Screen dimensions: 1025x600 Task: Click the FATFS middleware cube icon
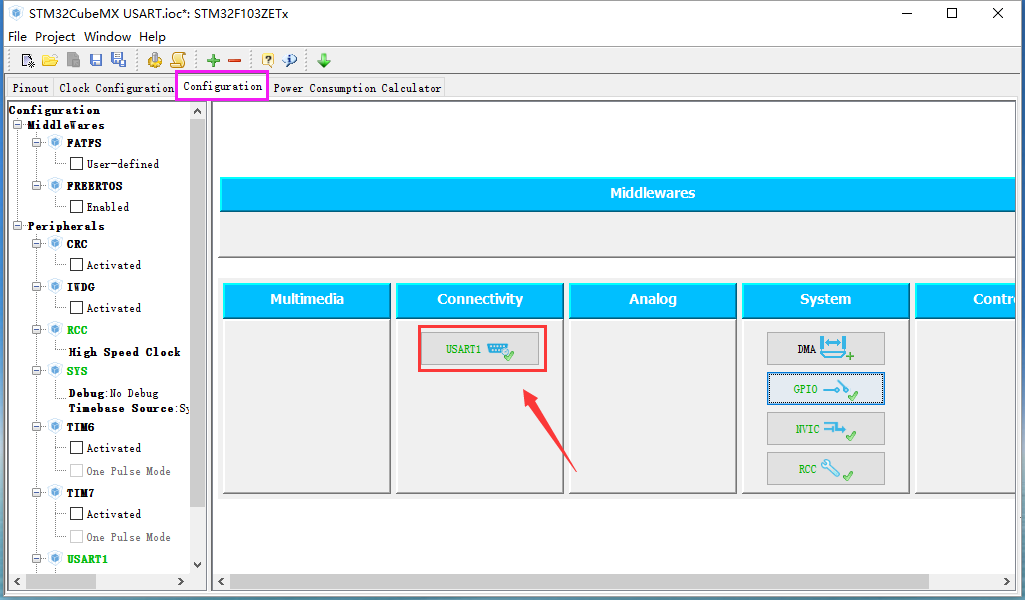click(56, 142)
